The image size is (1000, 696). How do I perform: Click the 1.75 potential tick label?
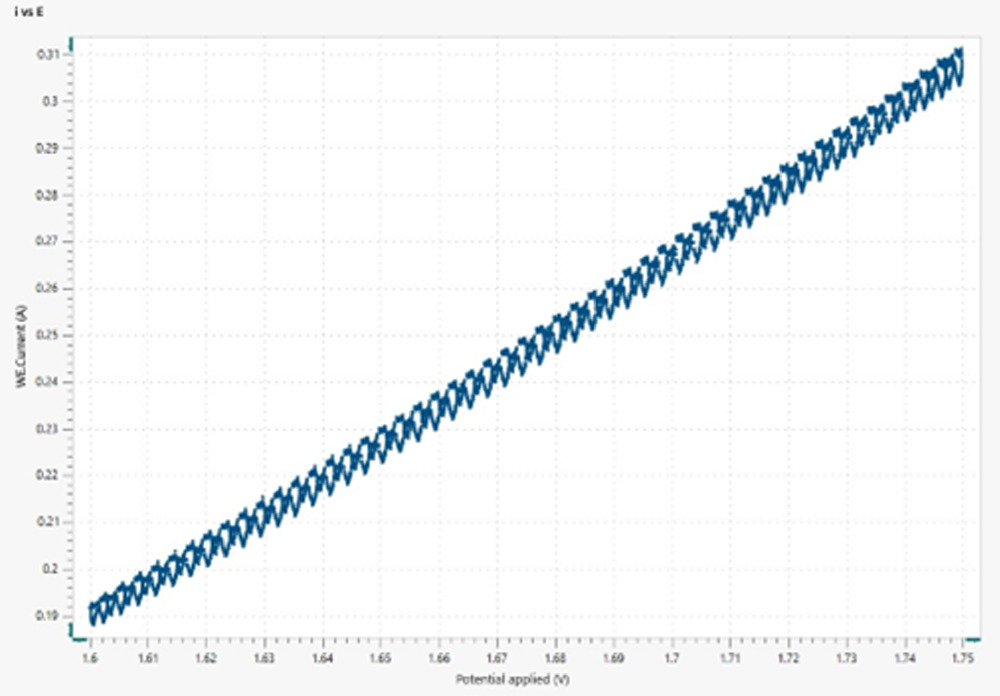[x=962, y=660]
